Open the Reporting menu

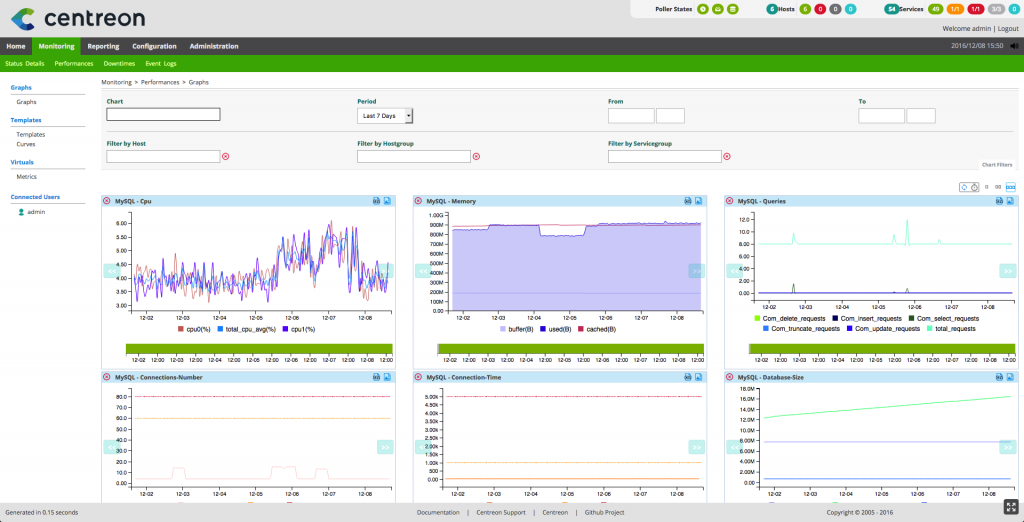pyautogui.click(x=103, y=46)
